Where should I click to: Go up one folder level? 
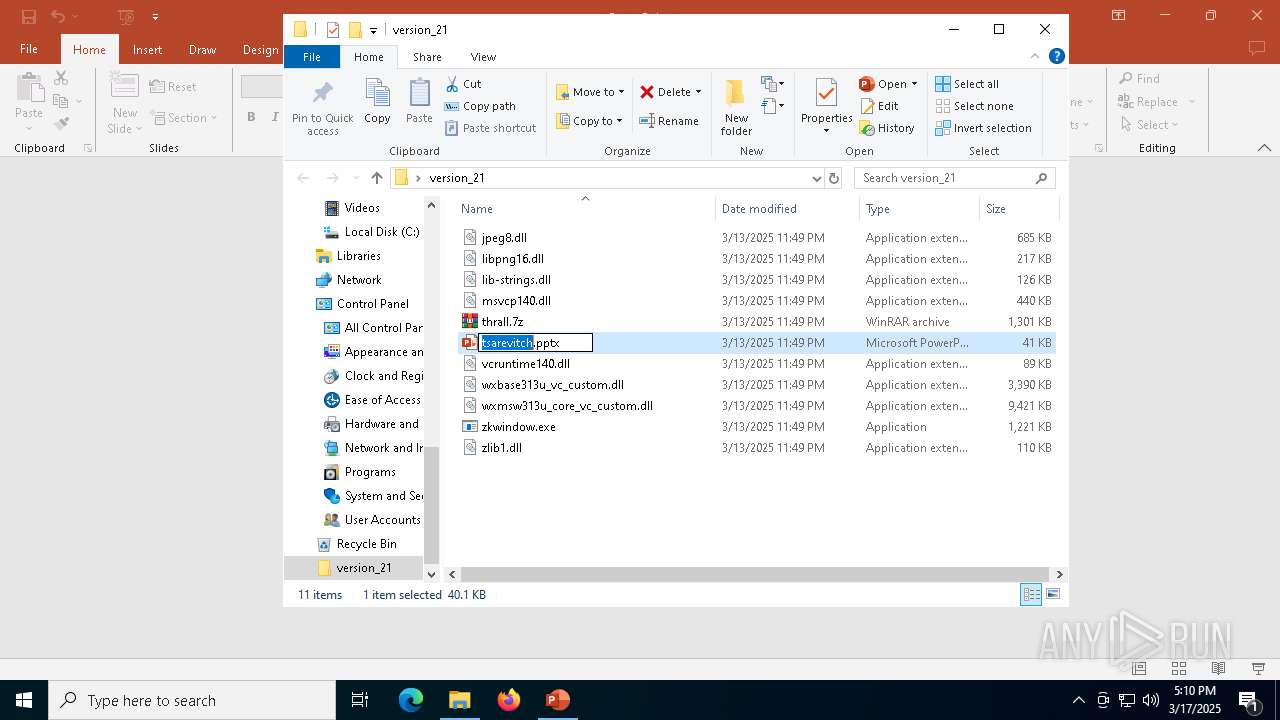(376, 178)
